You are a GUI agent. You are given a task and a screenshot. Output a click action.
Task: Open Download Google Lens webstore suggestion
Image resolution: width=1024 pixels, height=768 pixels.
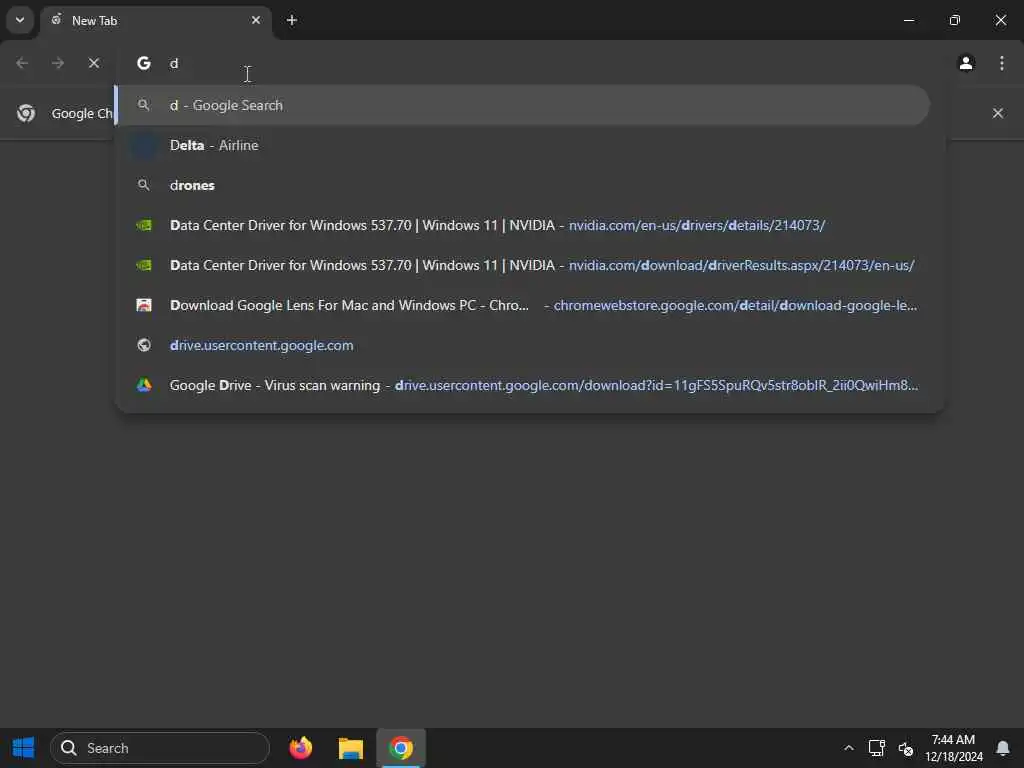[522, 305]
